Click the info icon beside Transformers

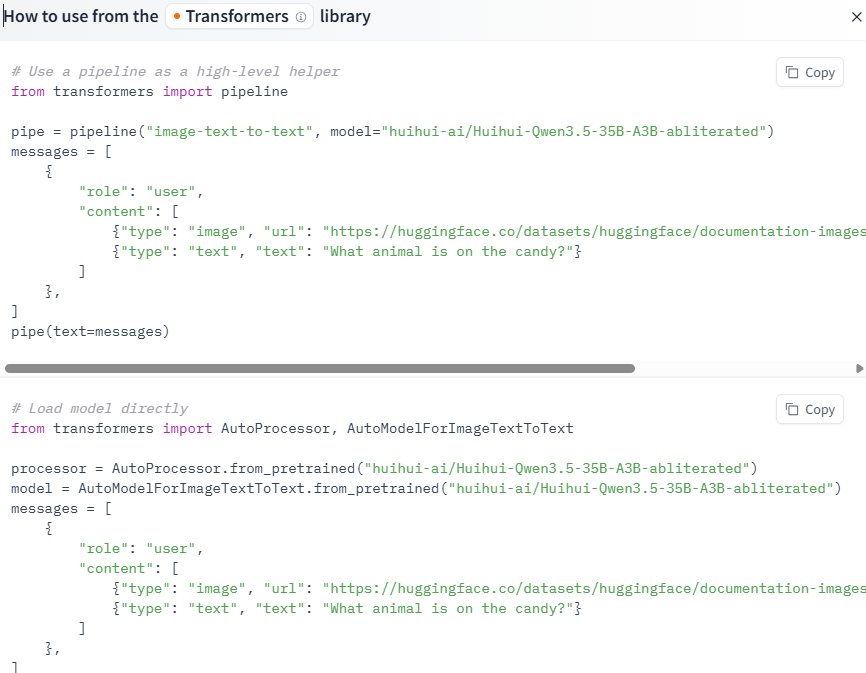pos(301,17)
